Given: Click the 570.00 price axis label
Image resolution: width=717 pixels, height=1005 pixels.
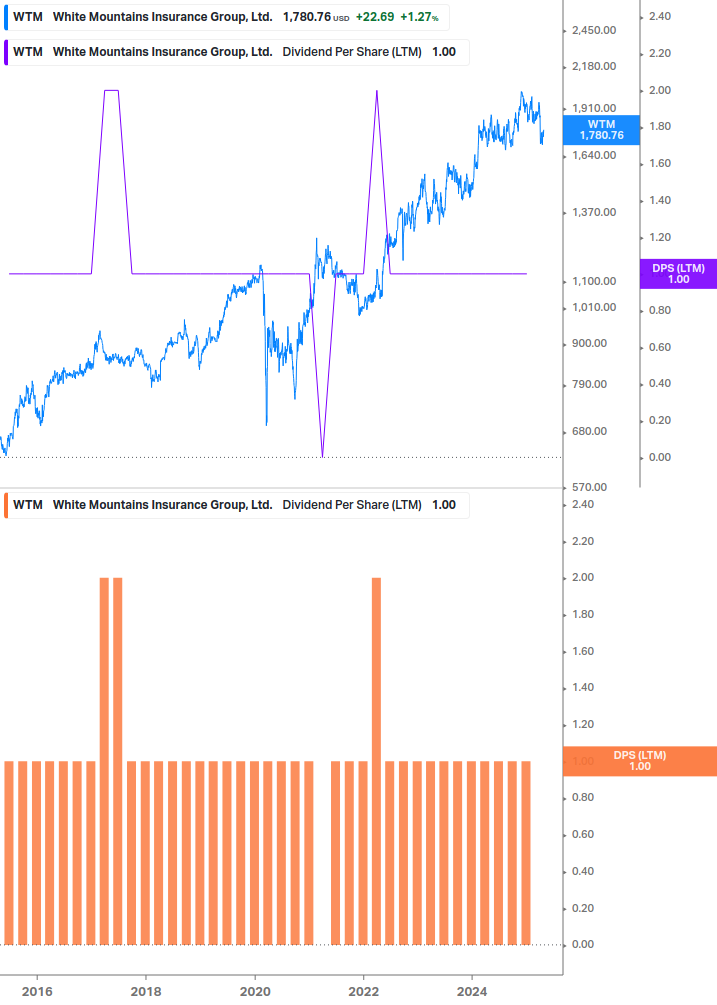Looking at the screenshot, I should pos(589,487).
